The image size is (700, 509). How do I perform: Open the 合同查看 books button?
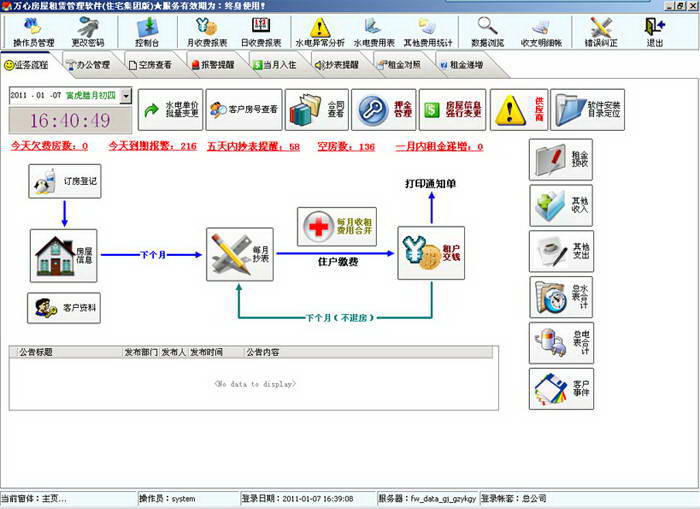coord(317,109)
